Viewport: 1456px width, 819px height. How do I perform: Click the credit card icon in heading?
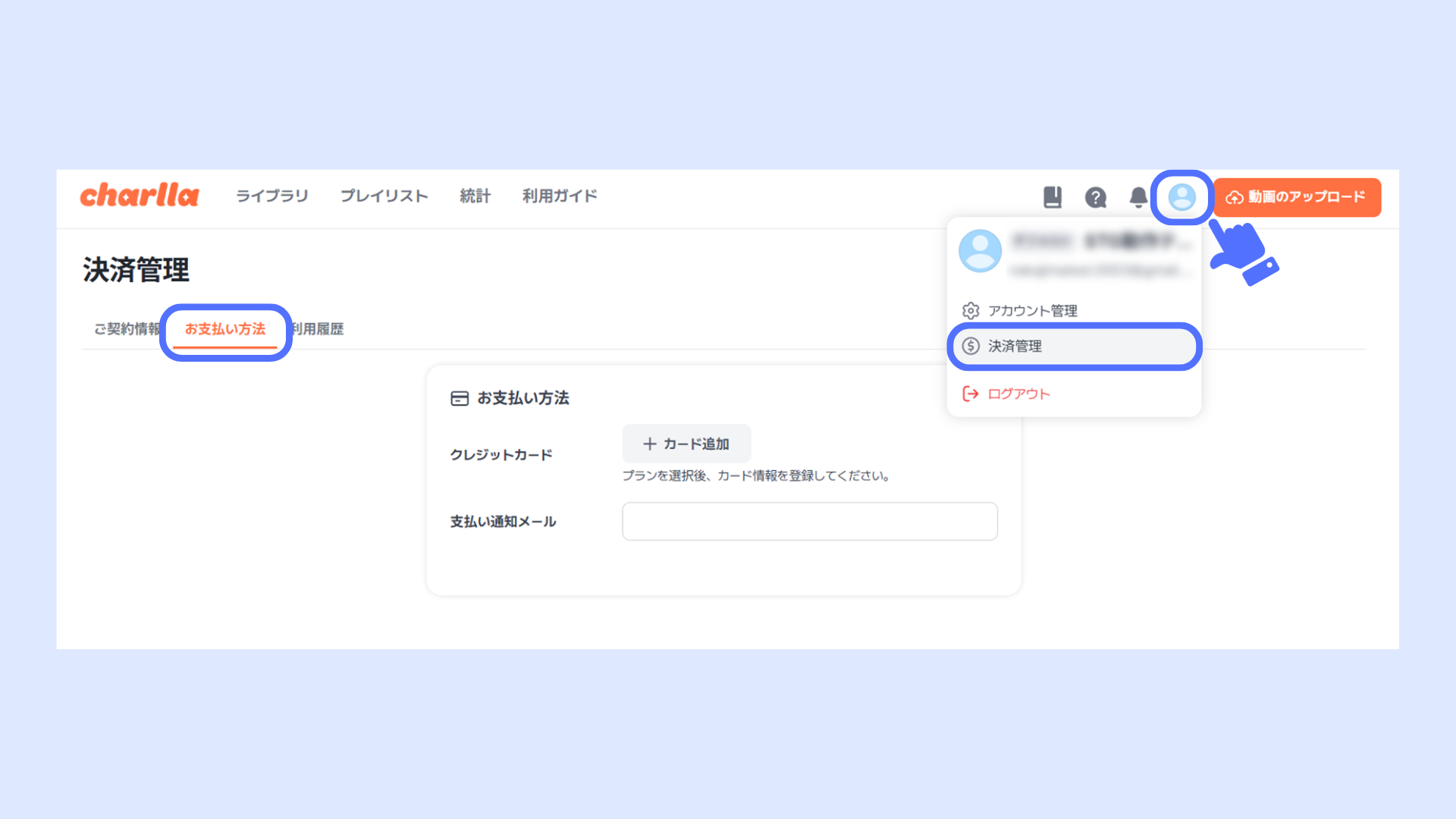click(x=460, y=399)
